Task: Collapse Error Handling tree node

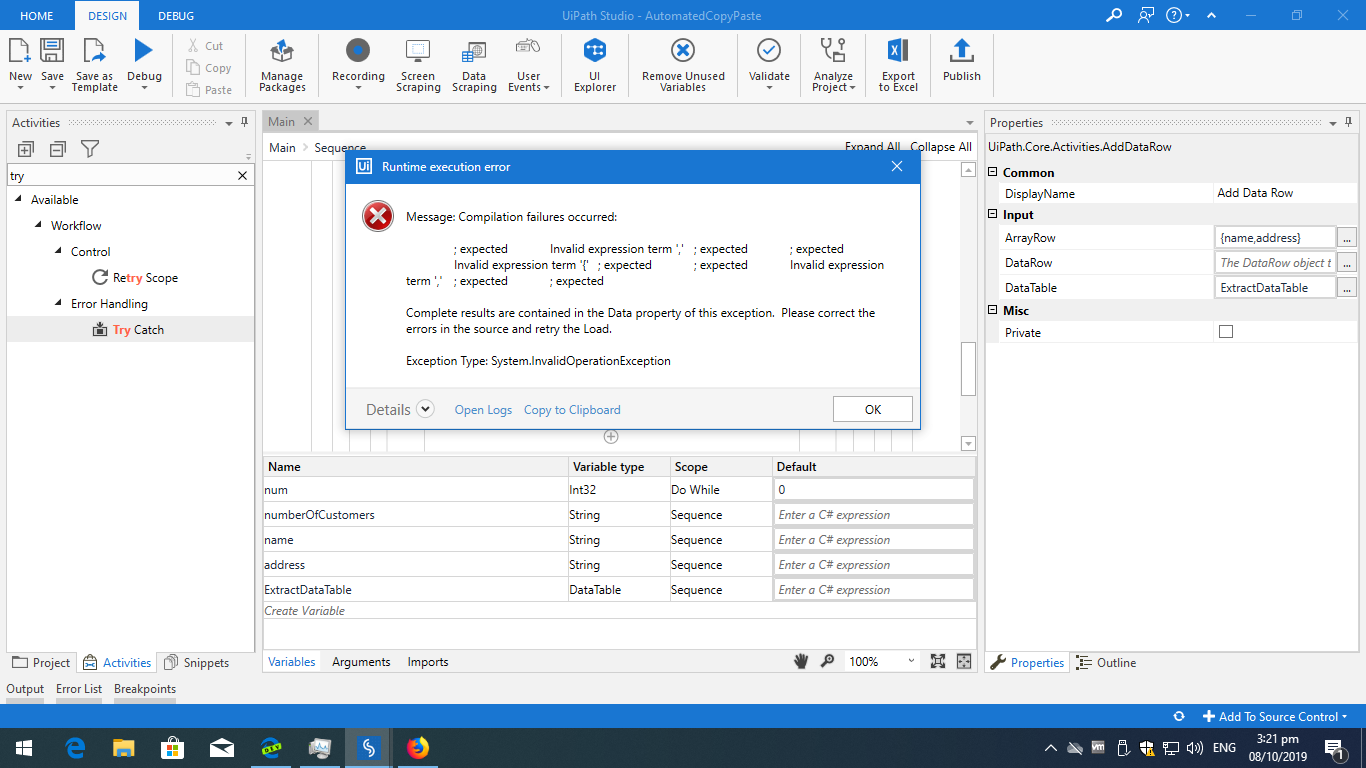Action: (58, 303)
